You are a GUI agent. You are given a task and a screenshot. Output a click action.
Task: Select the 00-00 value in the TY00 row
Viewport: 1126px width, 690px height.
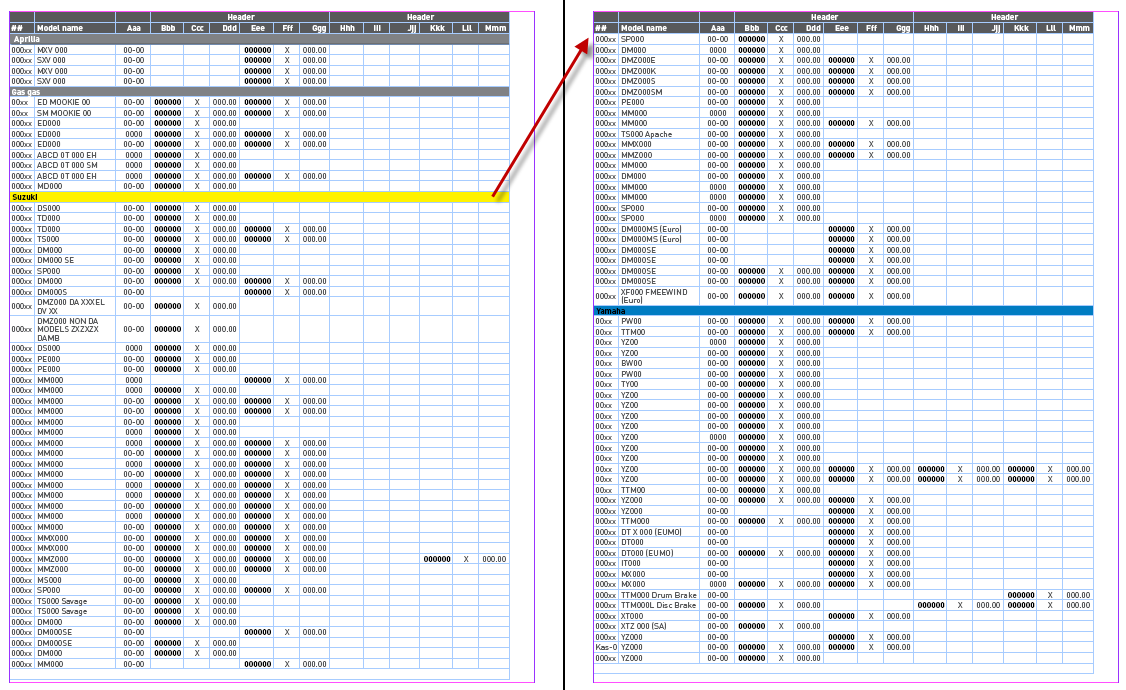(x=717, y=384)
